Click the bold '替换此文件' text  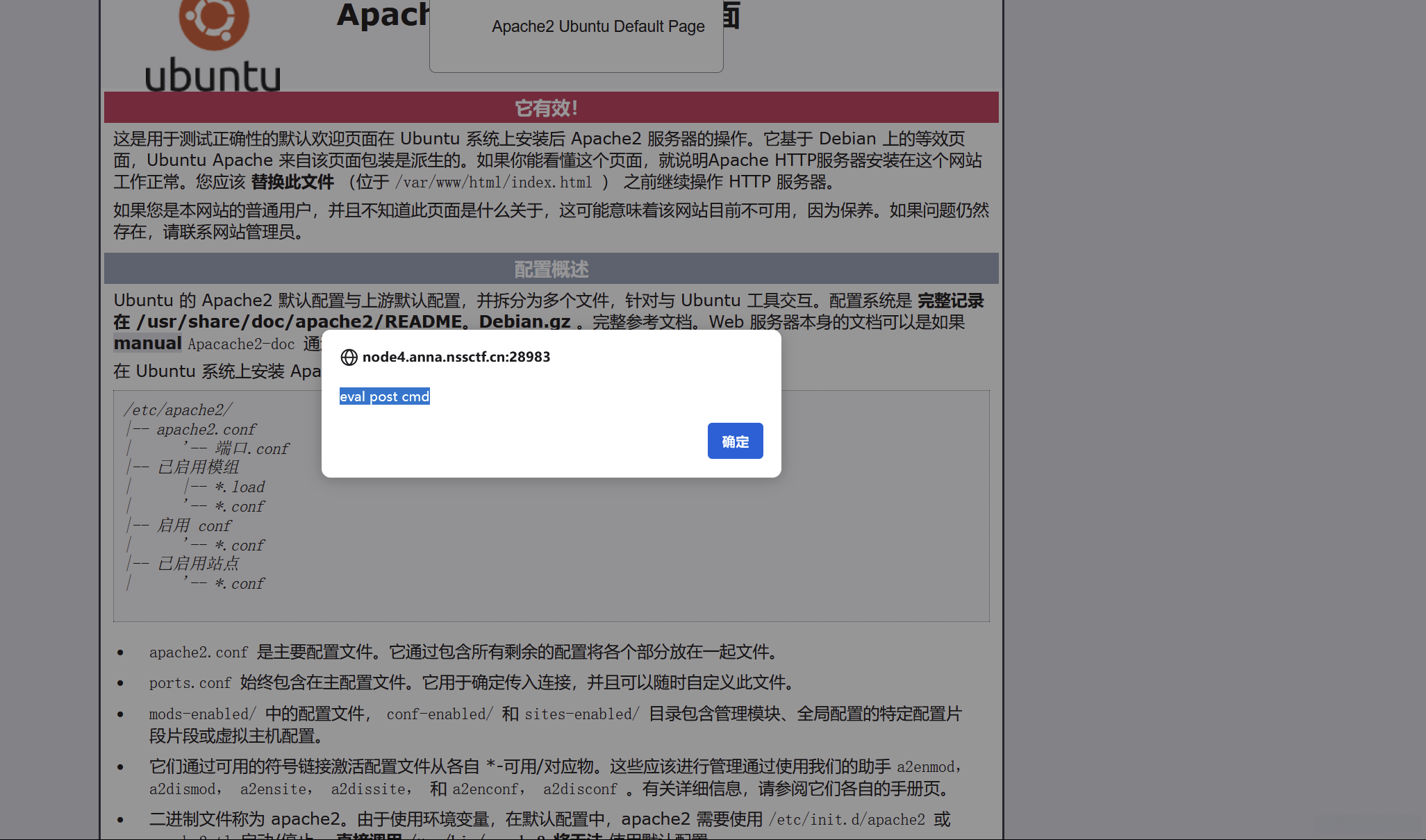point(292,183)
